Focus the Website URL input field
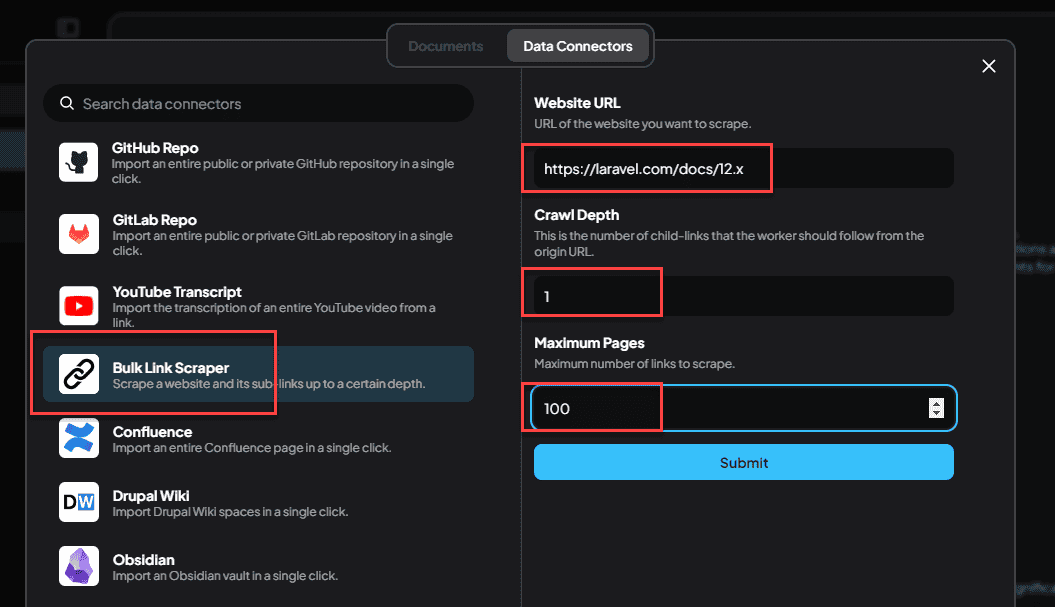 pyautogui.click(x=742, y=169)
